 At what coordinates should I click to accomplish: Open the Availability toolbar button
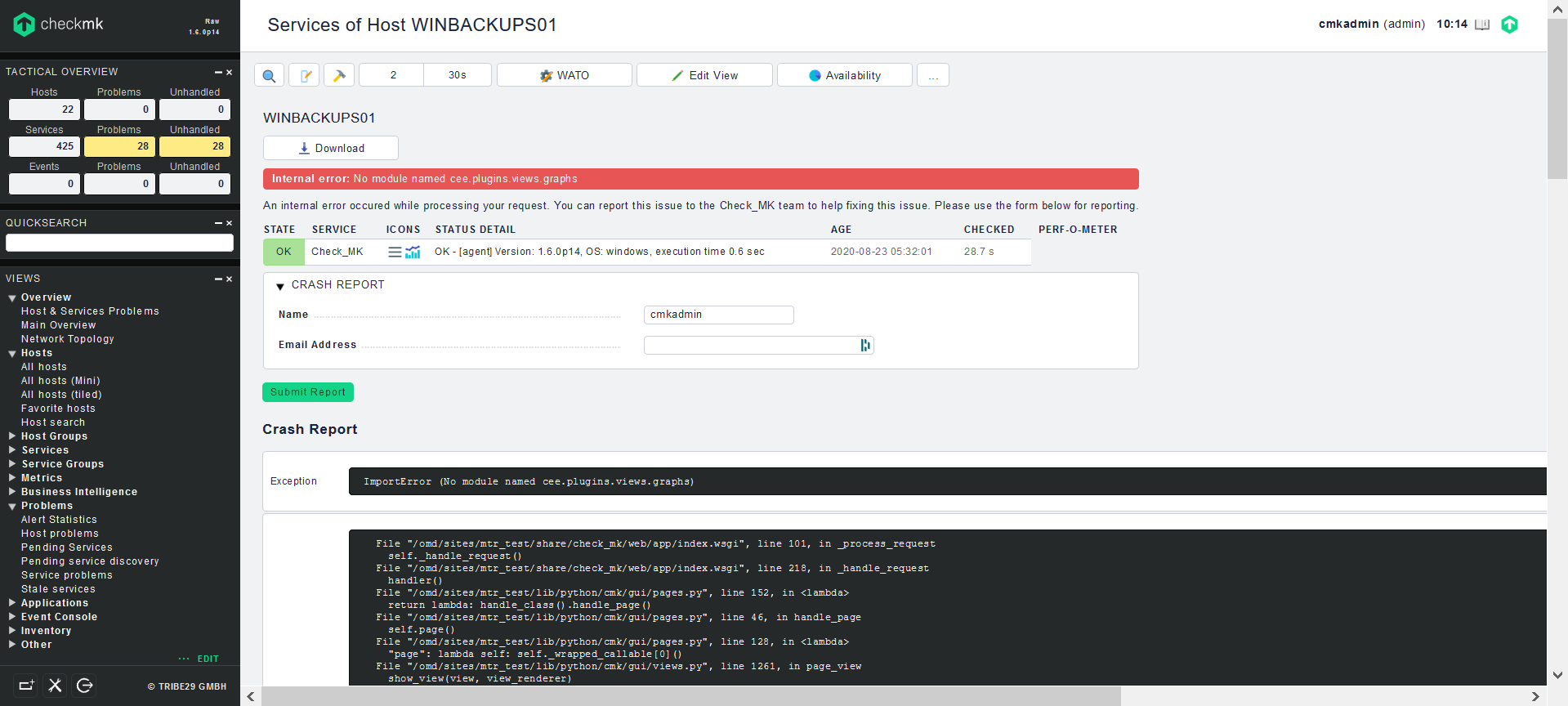point(845,75)
